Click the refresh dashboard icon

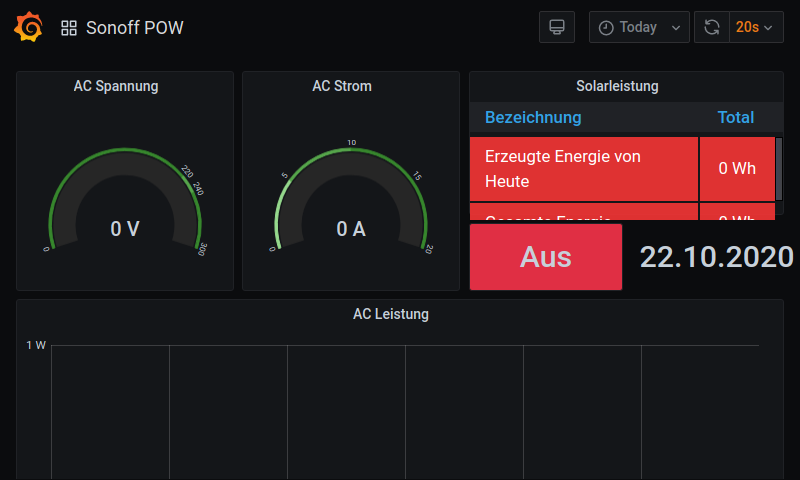click(x=712, y=27)
